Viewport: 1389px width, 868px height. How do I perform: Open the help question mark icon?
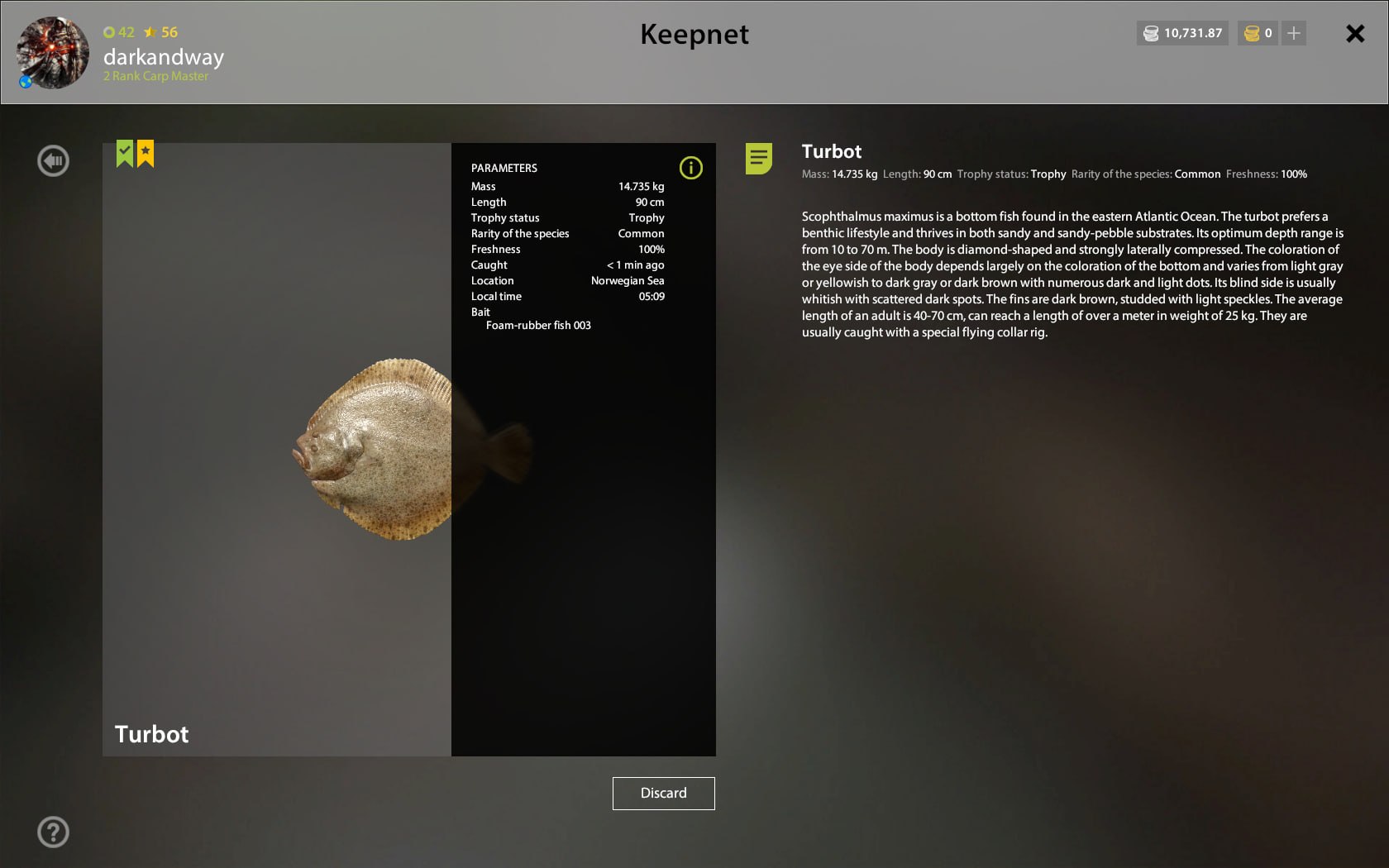click(54, 832)
